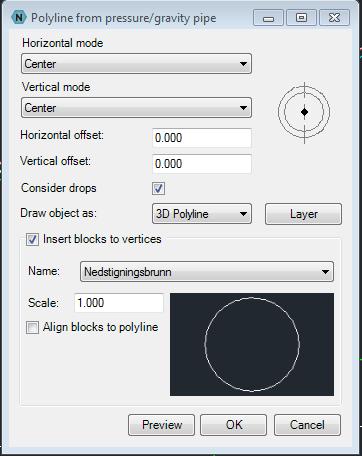Screen dimensions: 362x456
Task: Uncheck Insert blocks to vertices
Action: coord(32,239)
